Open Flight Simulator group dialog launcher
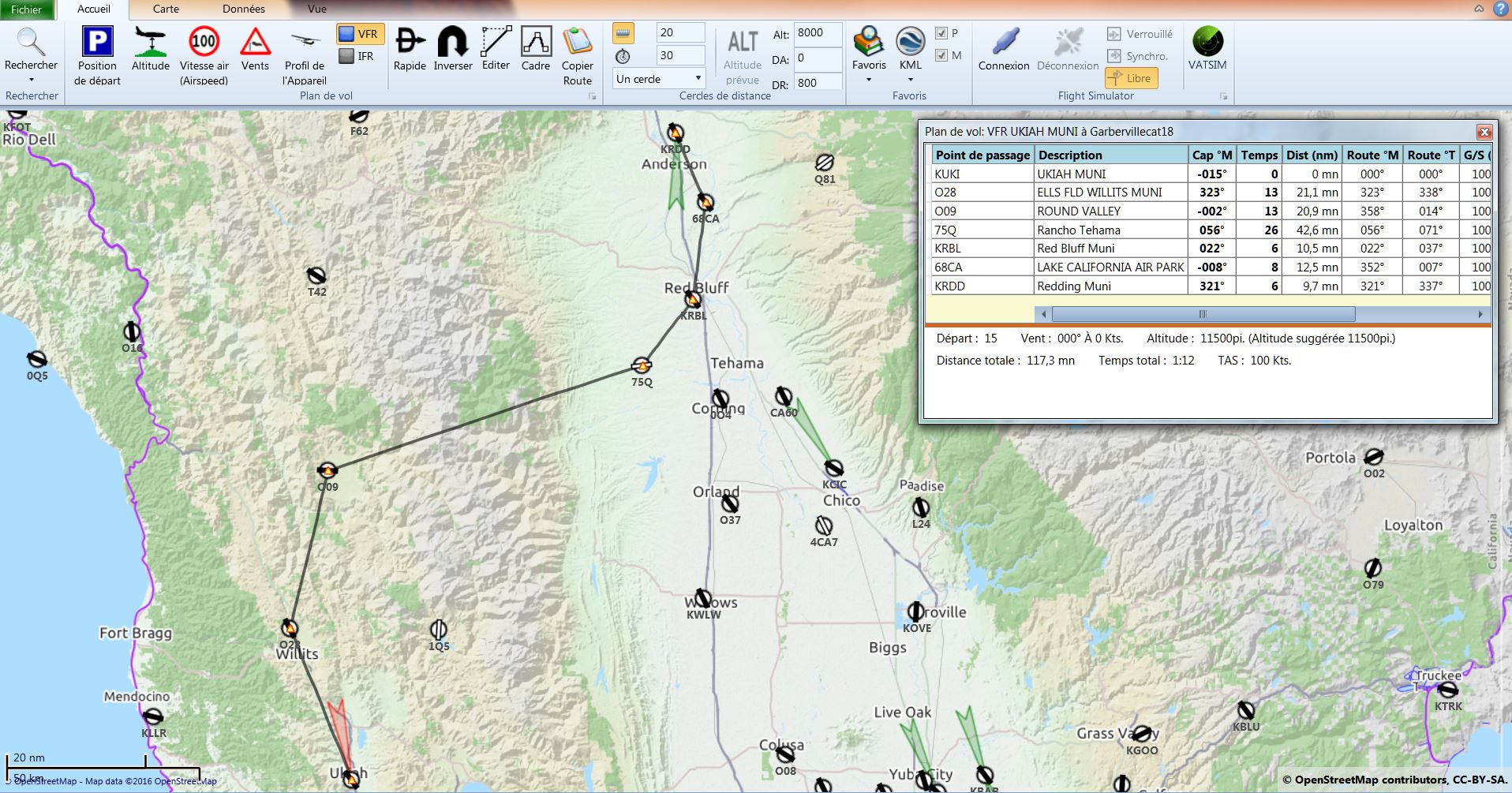 [1224, 96]
